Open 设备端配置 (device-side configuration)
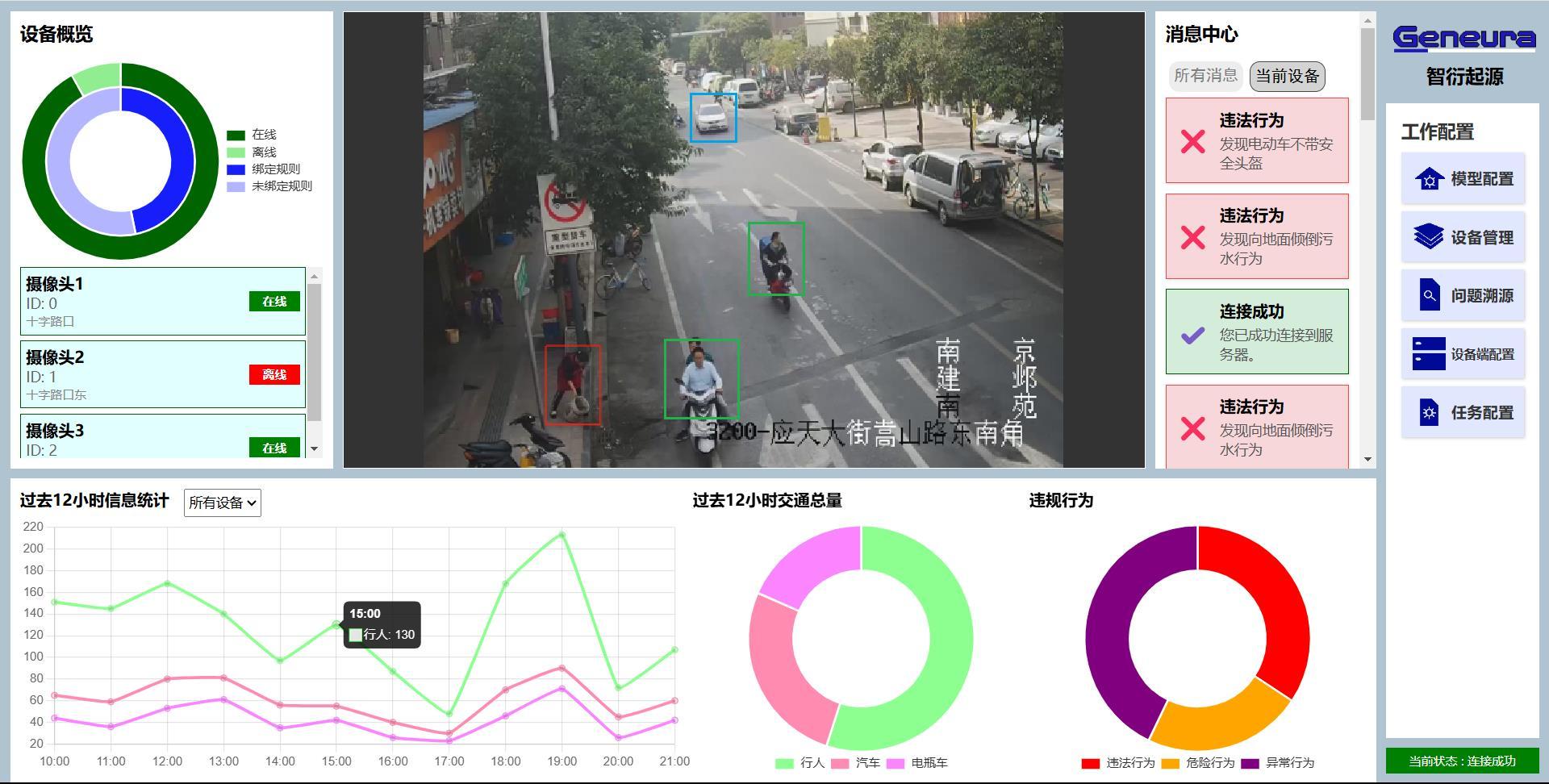 point(1463,354)
